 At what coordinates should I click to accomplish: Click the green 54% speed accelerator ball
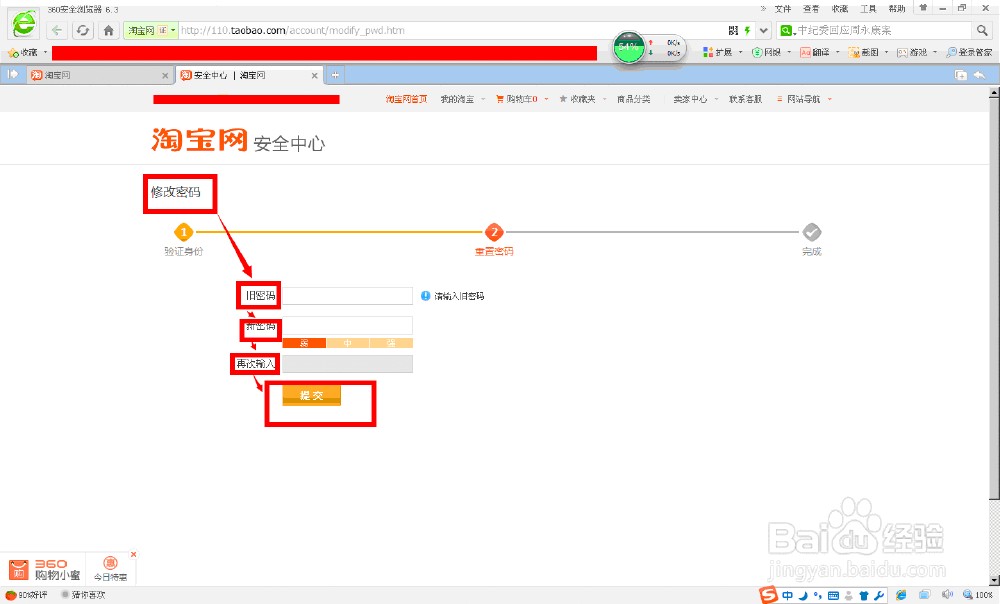629,47
